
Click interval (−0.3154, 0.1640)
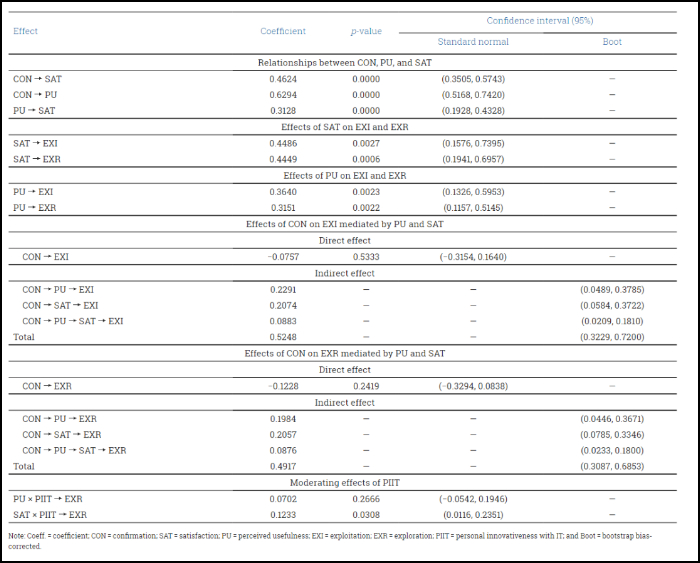(473, 257)
